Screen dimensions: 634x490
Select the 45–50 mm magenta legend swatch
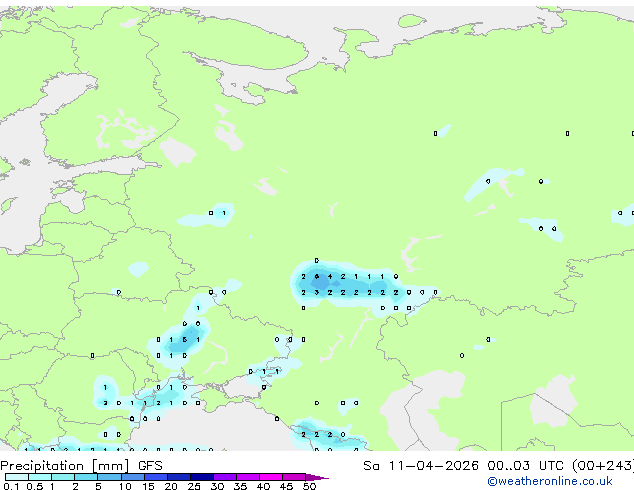point(294,477)
